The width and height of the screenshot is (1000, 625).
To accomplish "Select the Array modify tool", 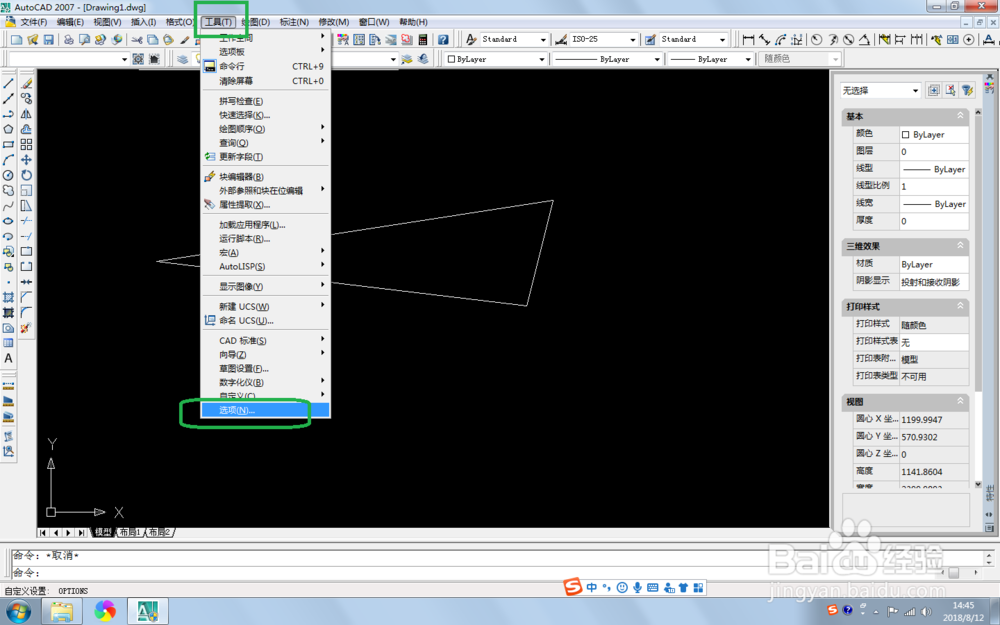I will (26, 145).
